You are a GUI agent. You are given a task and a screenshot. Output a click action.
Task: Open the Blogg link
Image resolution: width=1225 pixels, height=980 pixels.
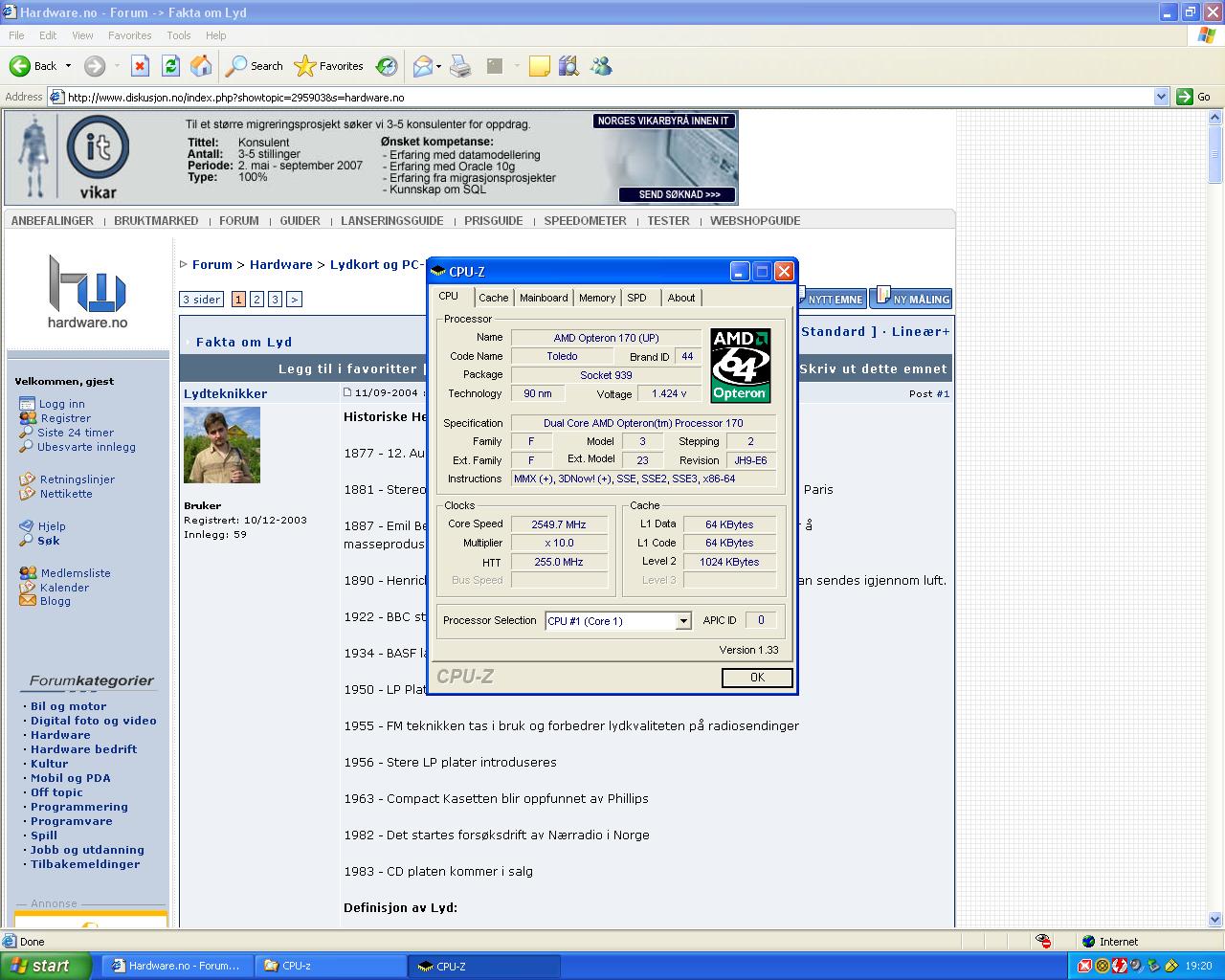(55, 601)
